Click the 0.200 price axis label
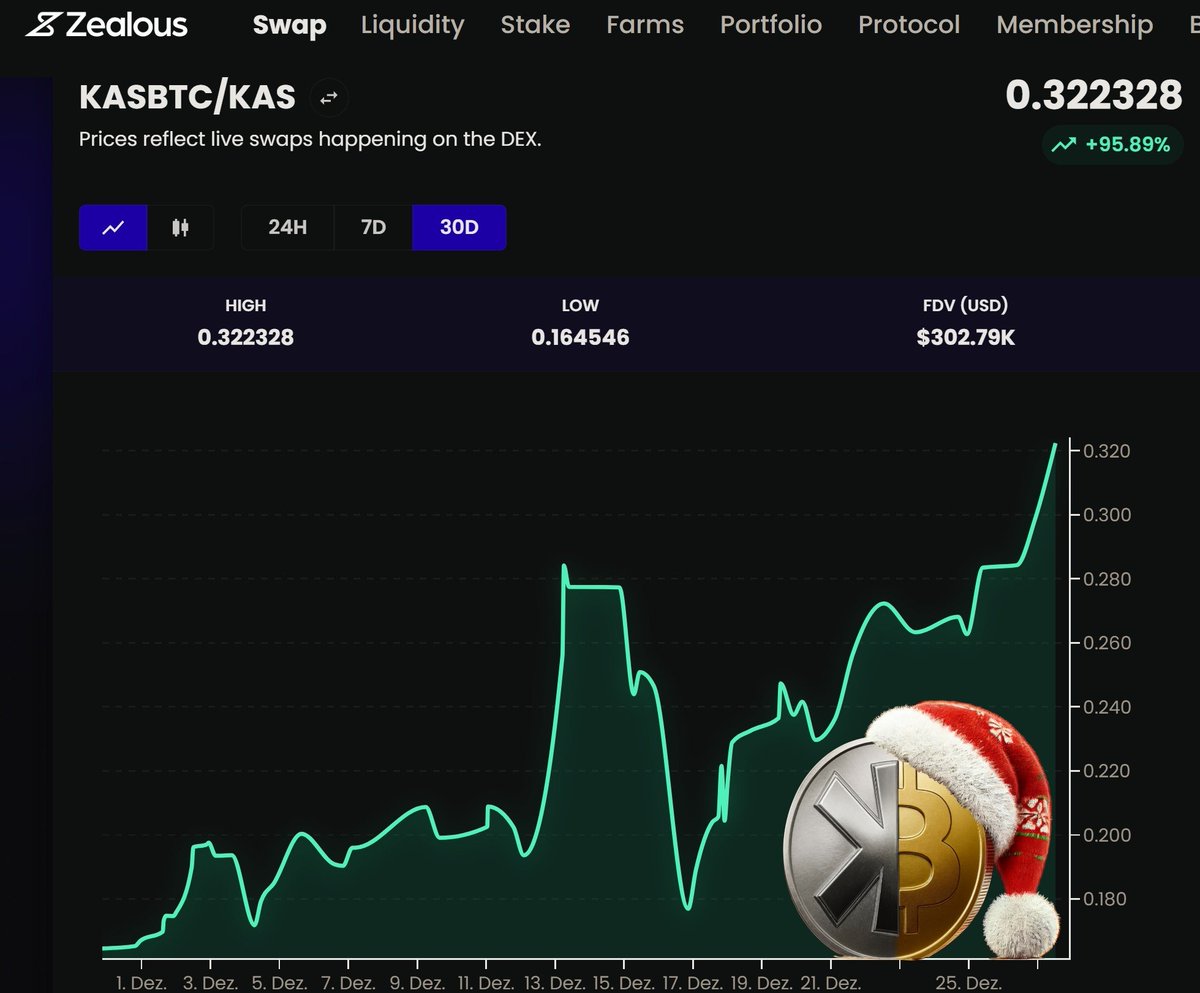This screenshot has width=1200, height=993. pos(1107,835)
